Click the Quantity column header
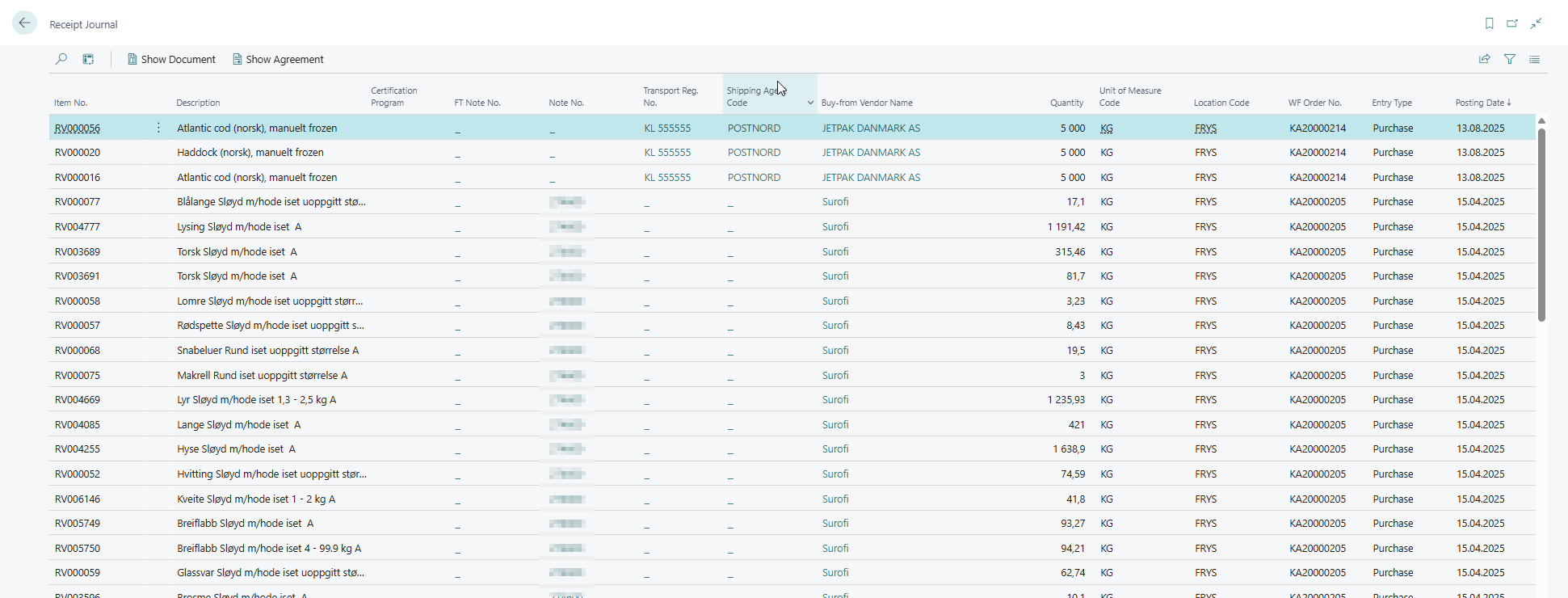The height and width of the screenshot is (598, 1568). pos(1066,103)
